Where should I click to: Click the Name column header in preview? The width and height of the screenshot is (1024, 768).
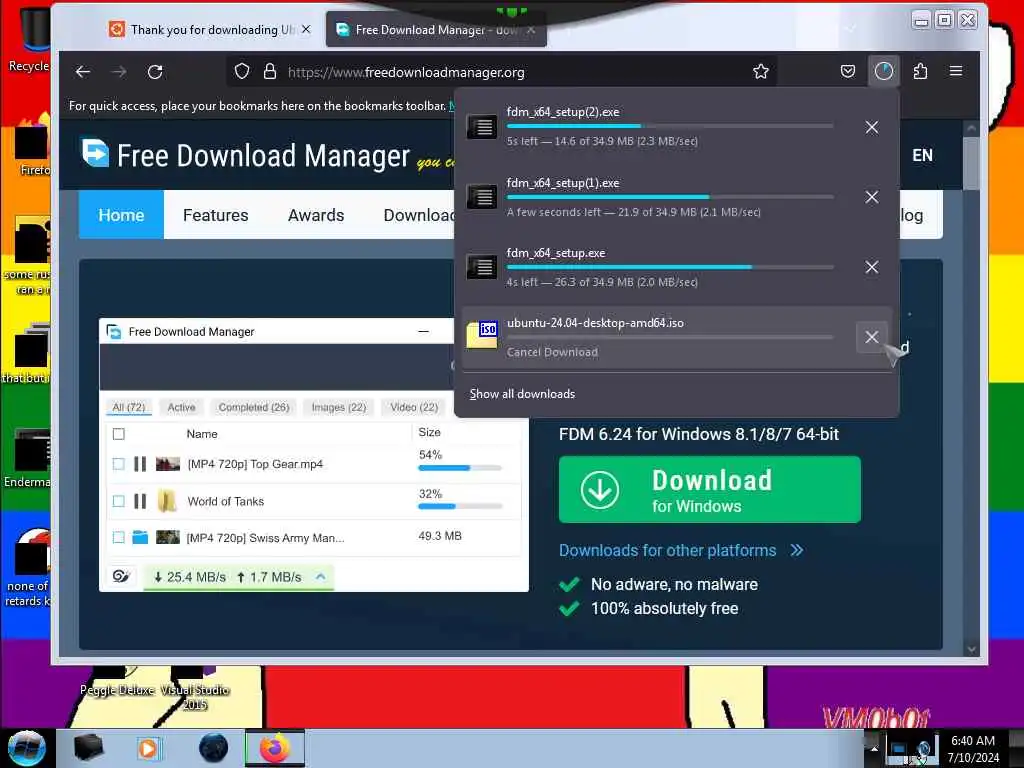point(202,434)
